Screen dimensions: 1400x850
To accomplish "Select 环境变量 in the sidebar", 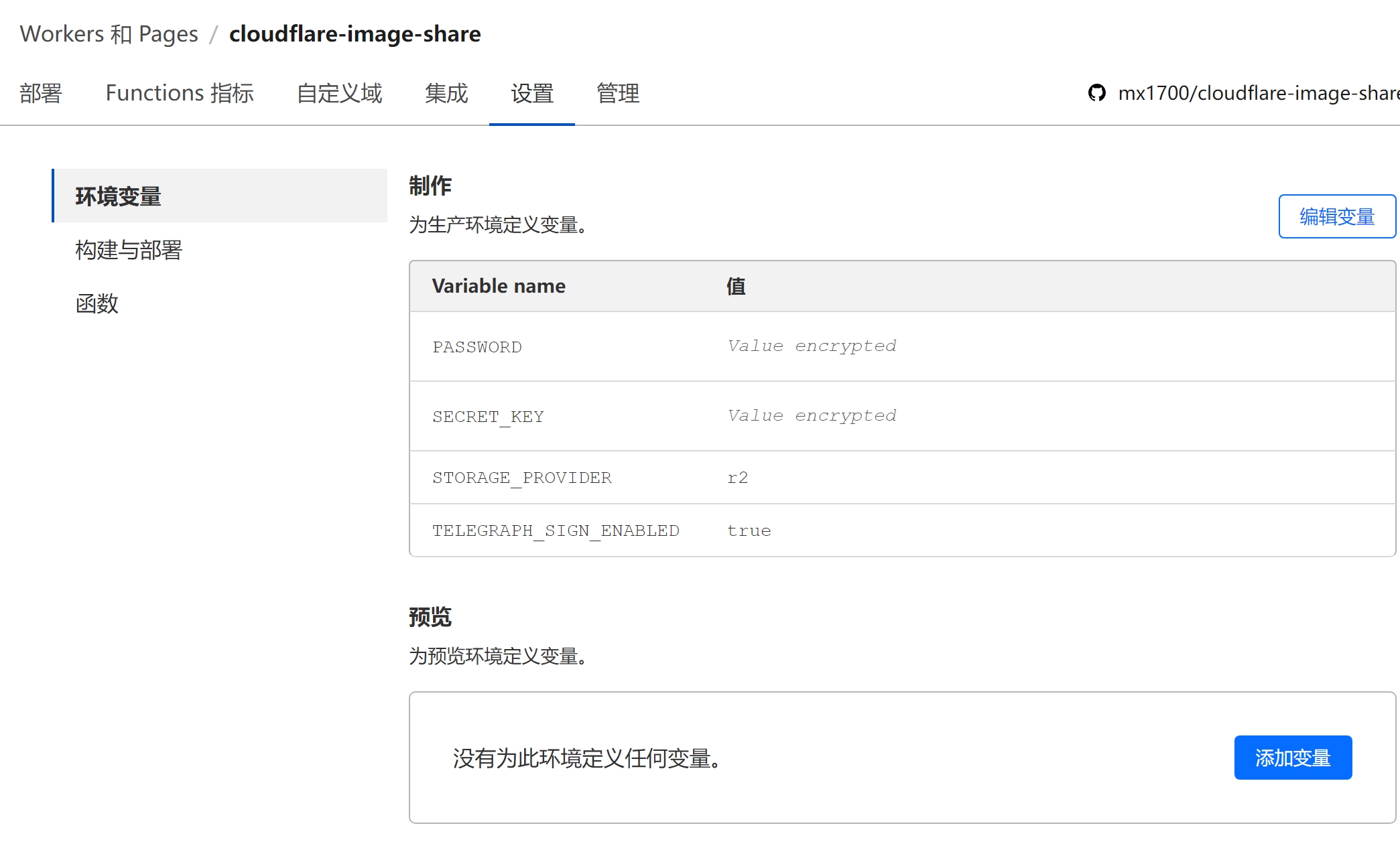I will click(118, 196).
